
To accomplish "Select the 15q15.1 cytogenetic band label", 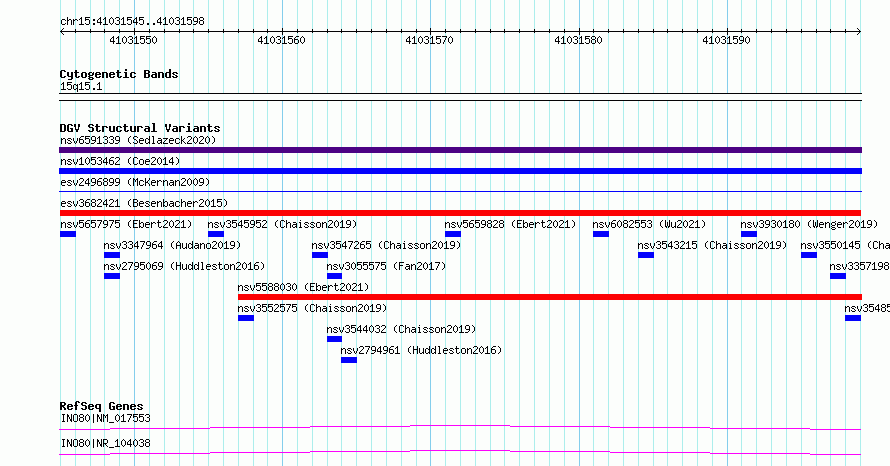I will coord(81,86).
